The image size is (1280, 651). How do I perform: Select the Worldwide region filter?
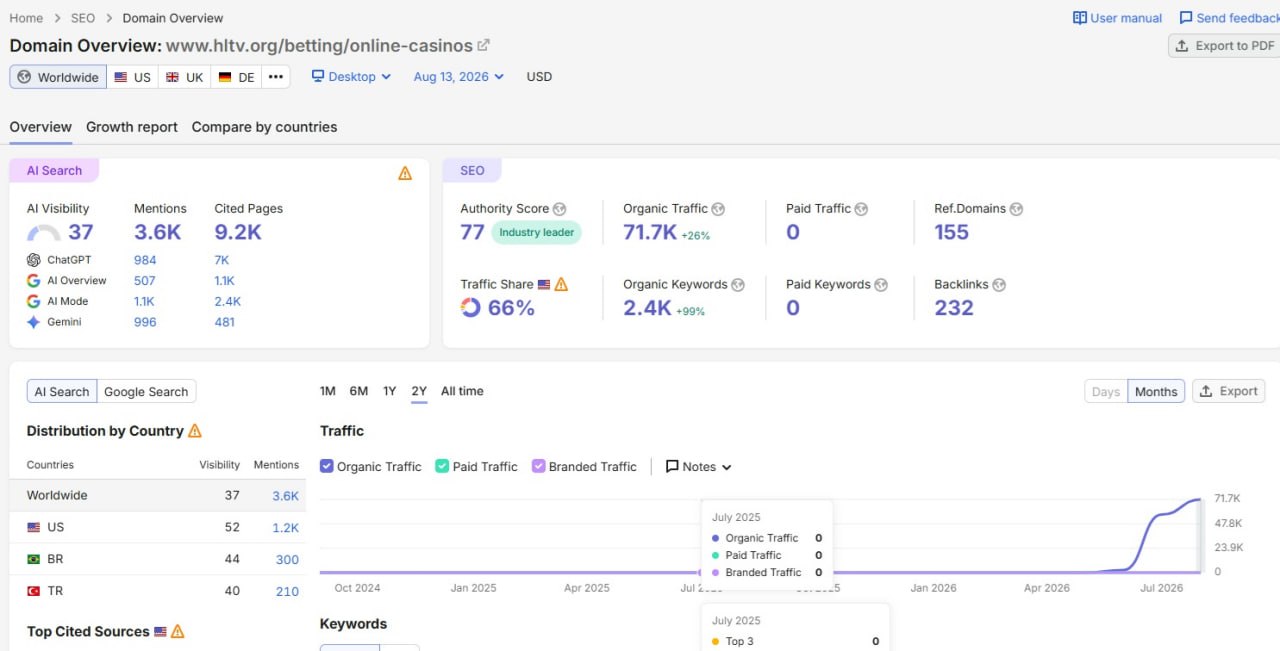tap(58, 77)
